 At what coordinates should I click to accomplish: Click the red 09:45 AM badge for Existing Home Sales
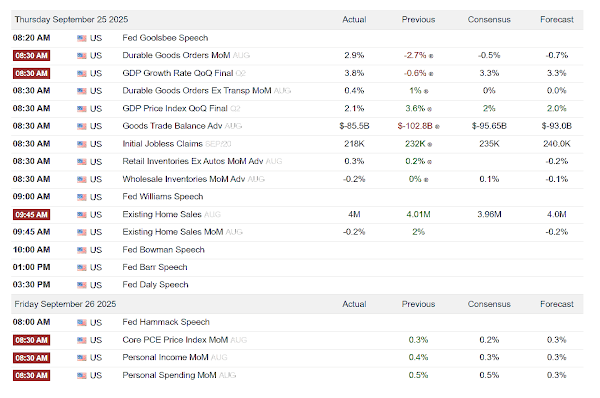pyautogui.click(x=31, y=215)
